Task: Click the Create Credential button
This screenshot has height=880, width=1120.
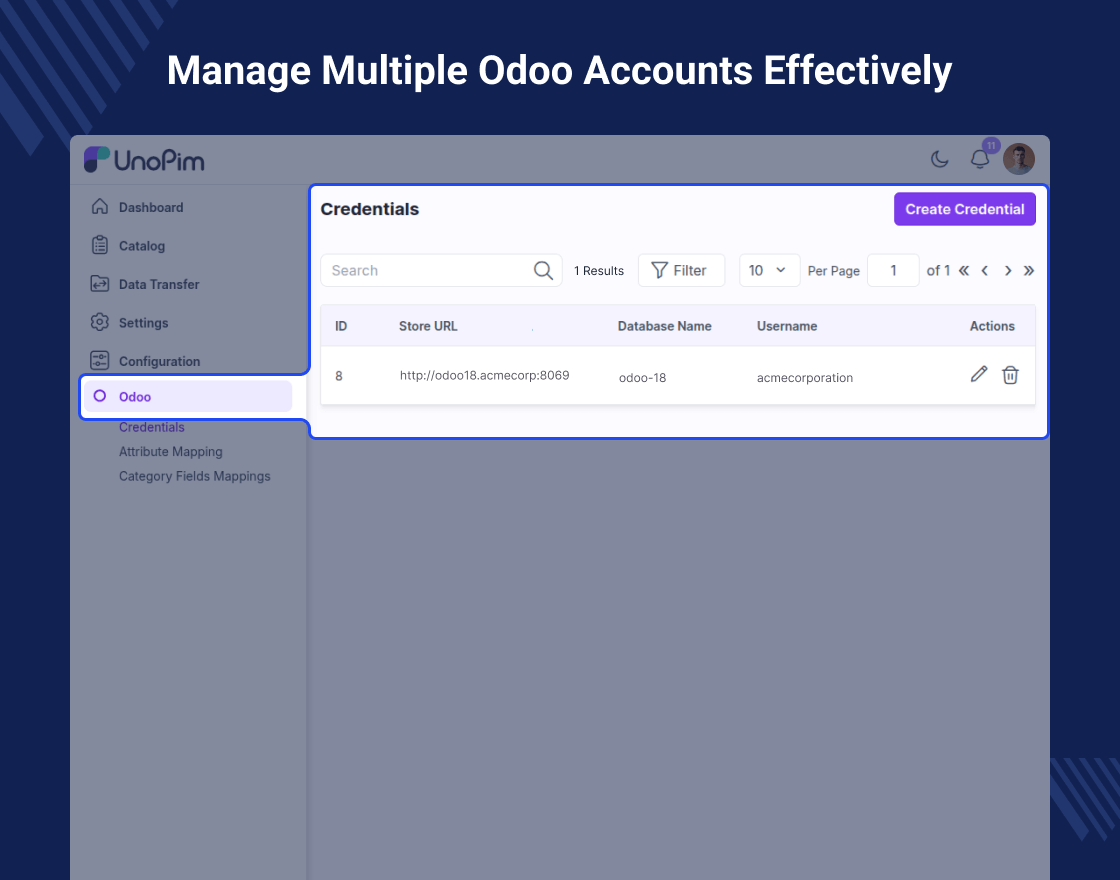Action: (x=965, y=209)
